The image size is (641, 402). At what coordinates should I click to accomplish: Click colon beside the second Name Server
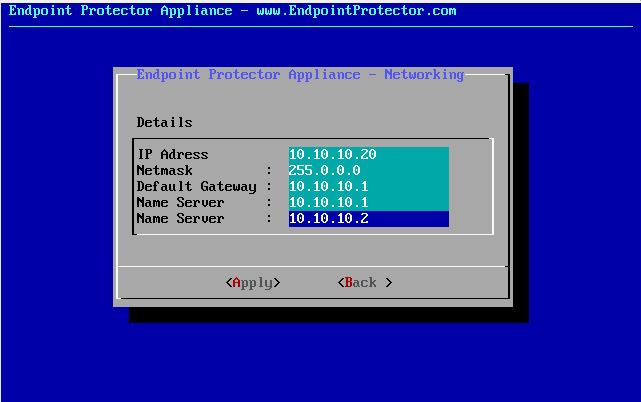click(269, 218)
